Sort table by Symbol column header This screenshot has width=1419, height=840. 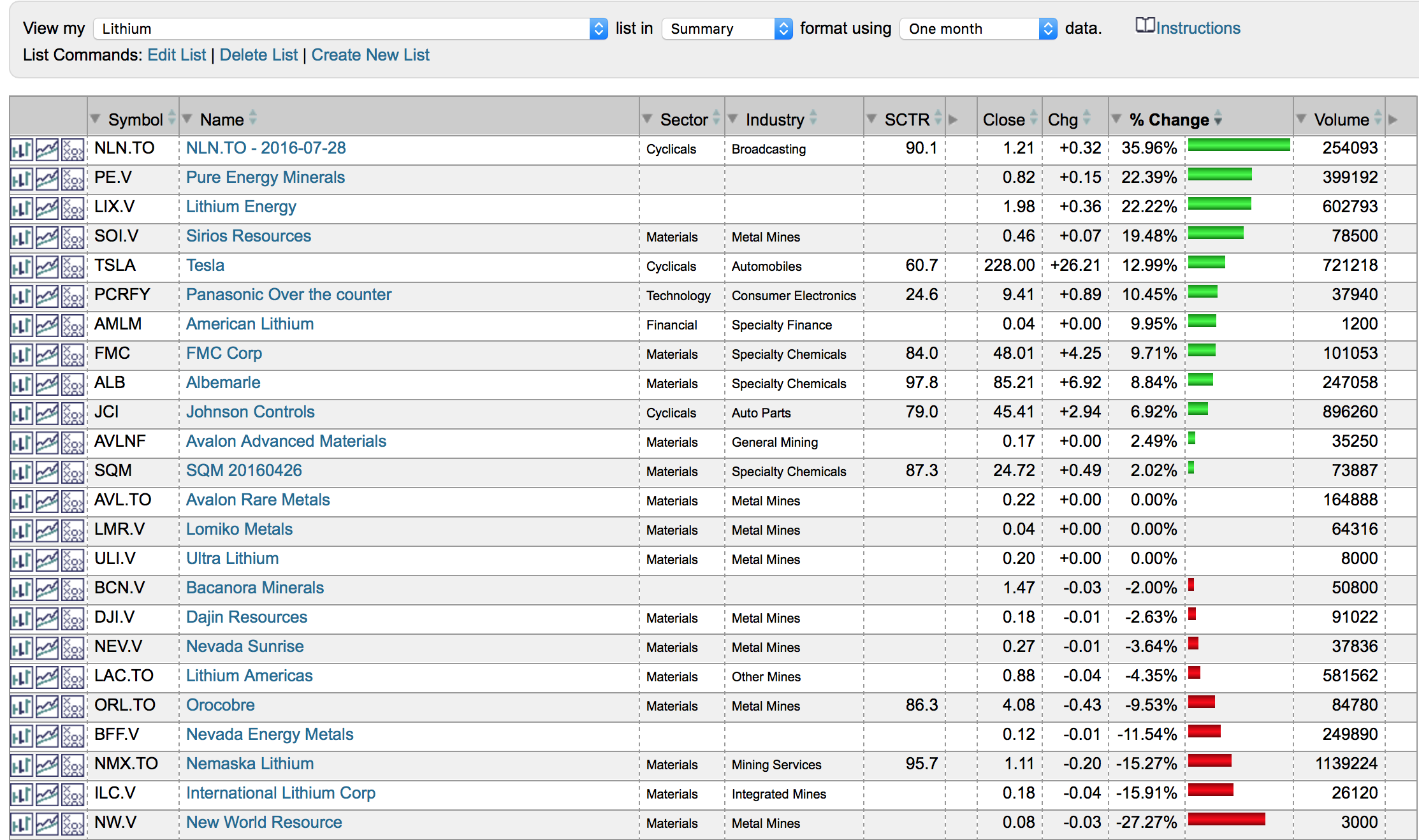pos(136,119)
